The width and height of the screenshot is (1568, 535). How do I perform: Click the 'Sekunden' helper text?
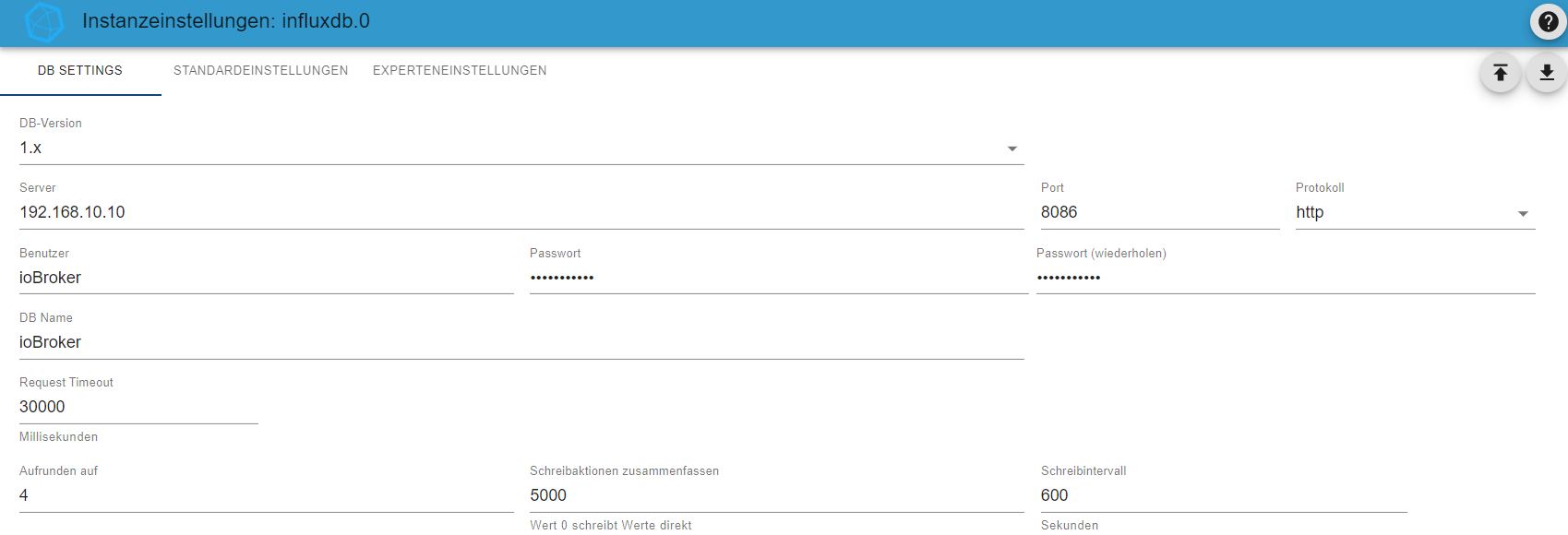(x=1070, y=526)
